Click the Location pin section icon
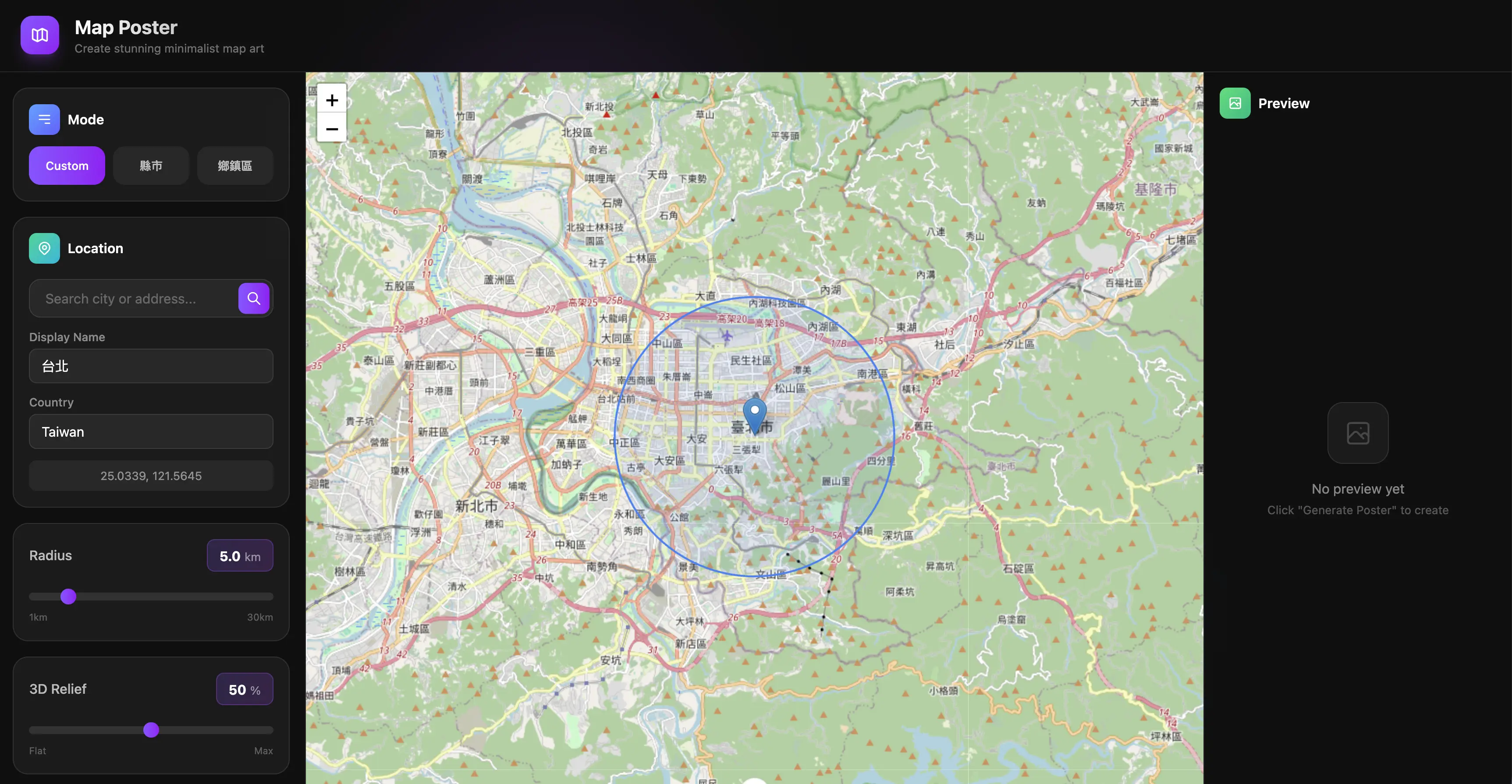This screenshot has width=1512, height=784. [44, 249]
